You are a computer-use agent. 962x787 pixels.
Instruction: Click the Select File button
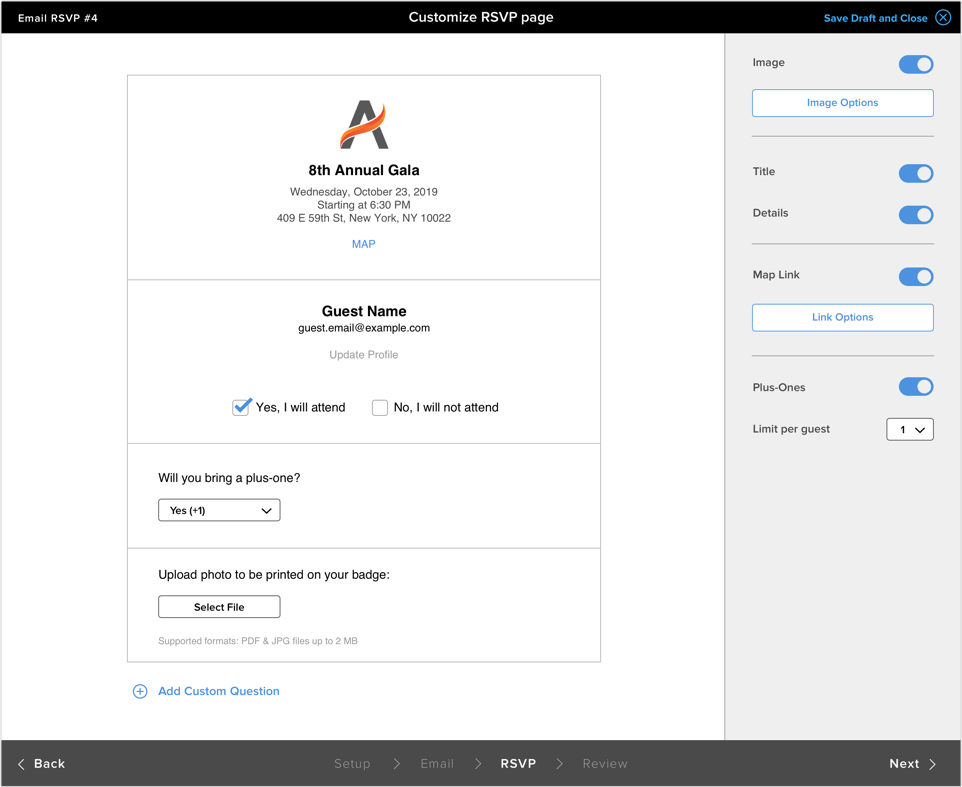point(219,607)
